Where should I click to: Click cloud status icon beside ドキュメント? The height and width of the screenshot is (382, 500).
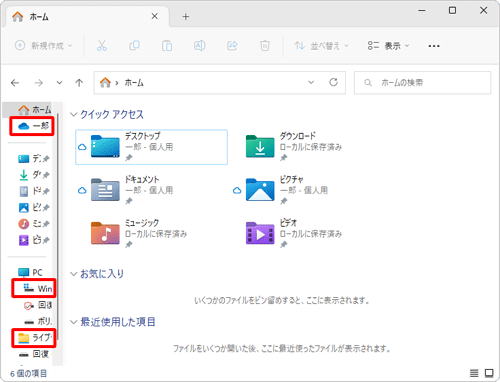[x=82, y=190]
